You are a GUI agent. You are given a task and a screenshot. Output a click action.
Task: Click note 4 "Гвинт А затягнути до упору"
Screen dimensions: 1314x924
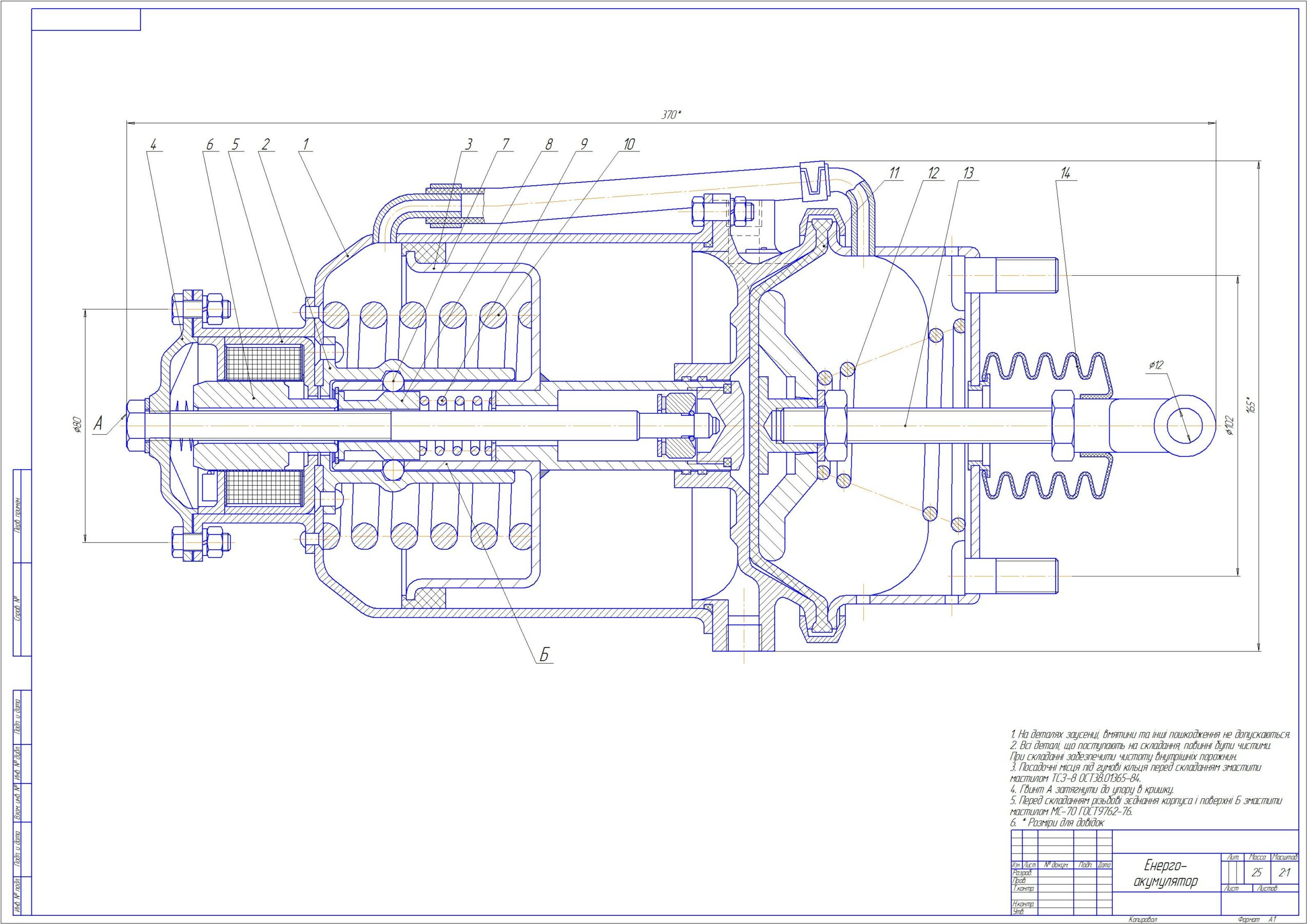1092,790
